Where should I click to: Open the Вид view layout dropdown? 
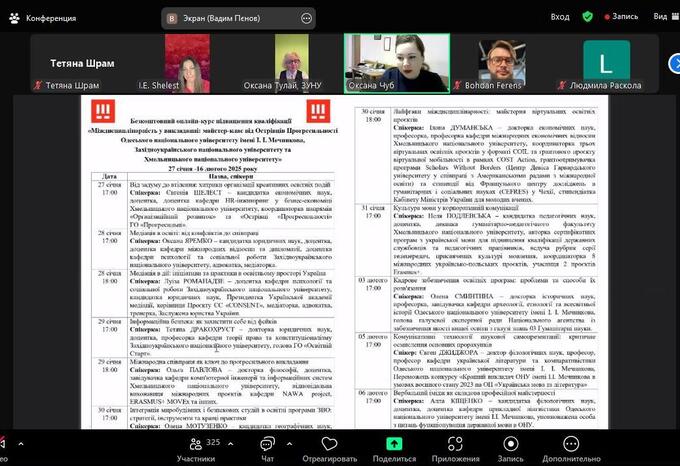pos(661,16)
